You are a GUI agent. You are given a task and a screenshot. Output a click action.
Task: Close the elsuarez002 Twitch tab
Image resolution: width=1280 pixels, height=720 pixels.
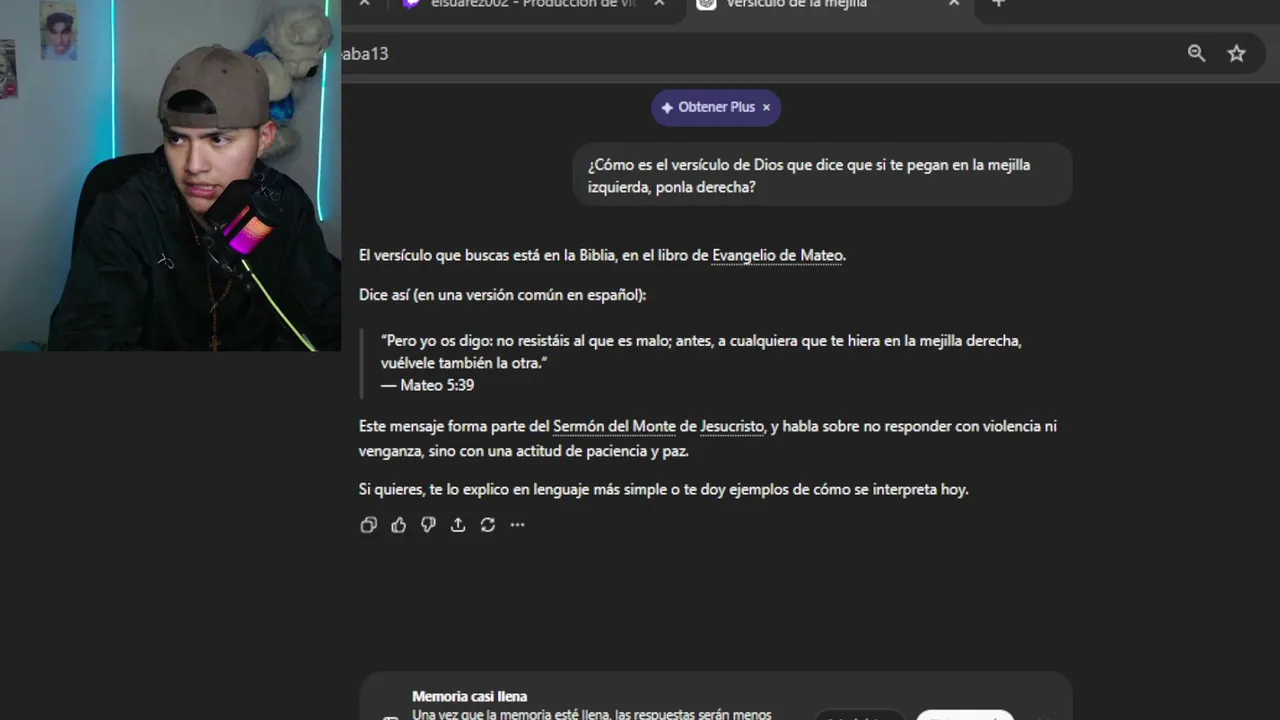pyautogui.click(x=658, y=4)
